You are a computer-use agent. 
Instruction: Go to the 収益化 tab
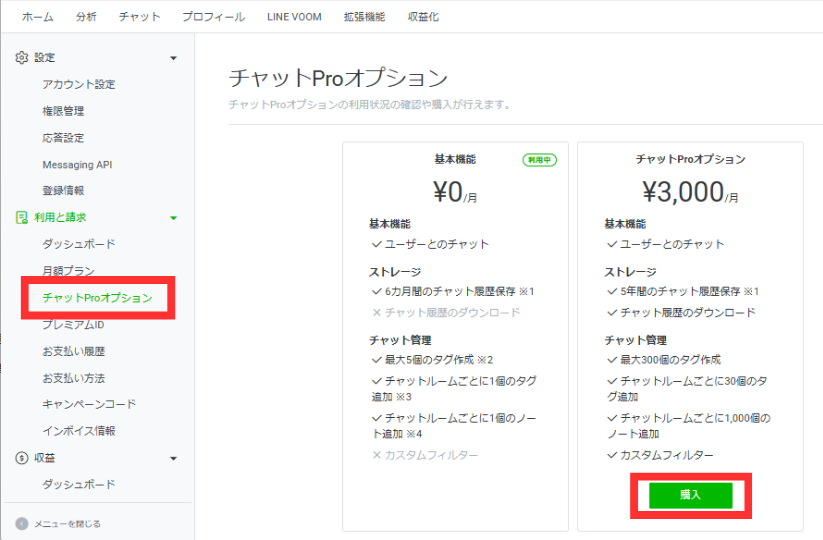[422, 17]
